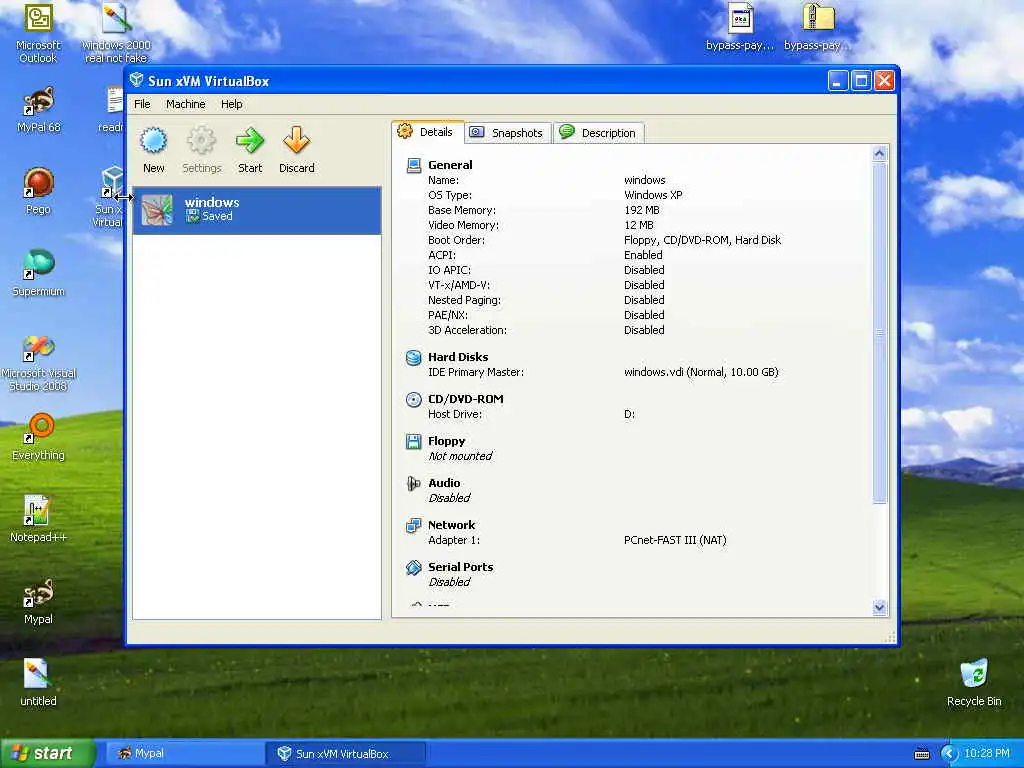Click the CD/DVD-ROM disc icon
This screenshot has width=1024, height=768.
tap(413, 399)
